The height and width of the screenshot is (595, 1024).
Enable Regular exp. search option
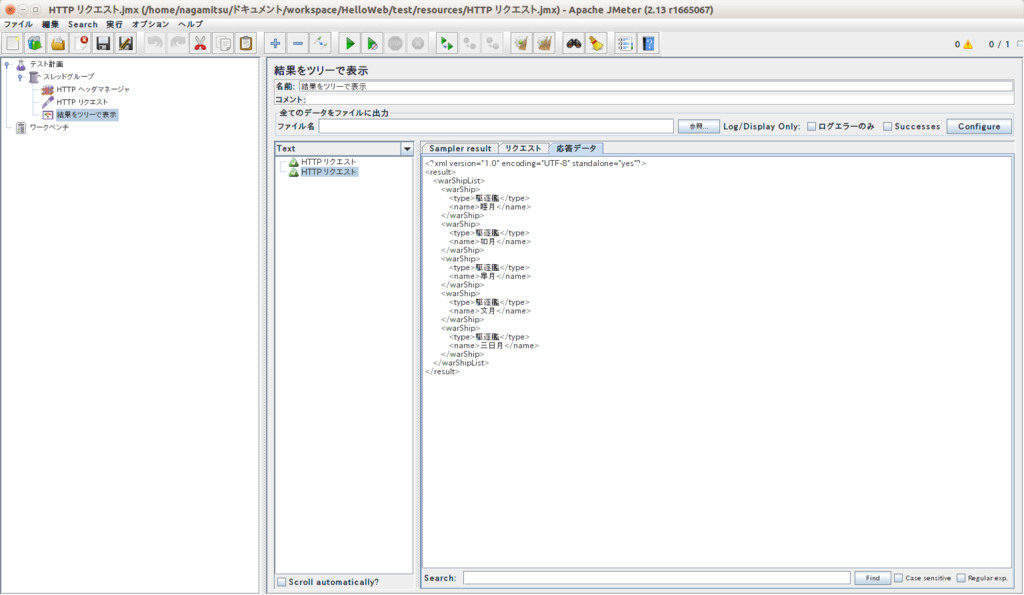point(961,578)
